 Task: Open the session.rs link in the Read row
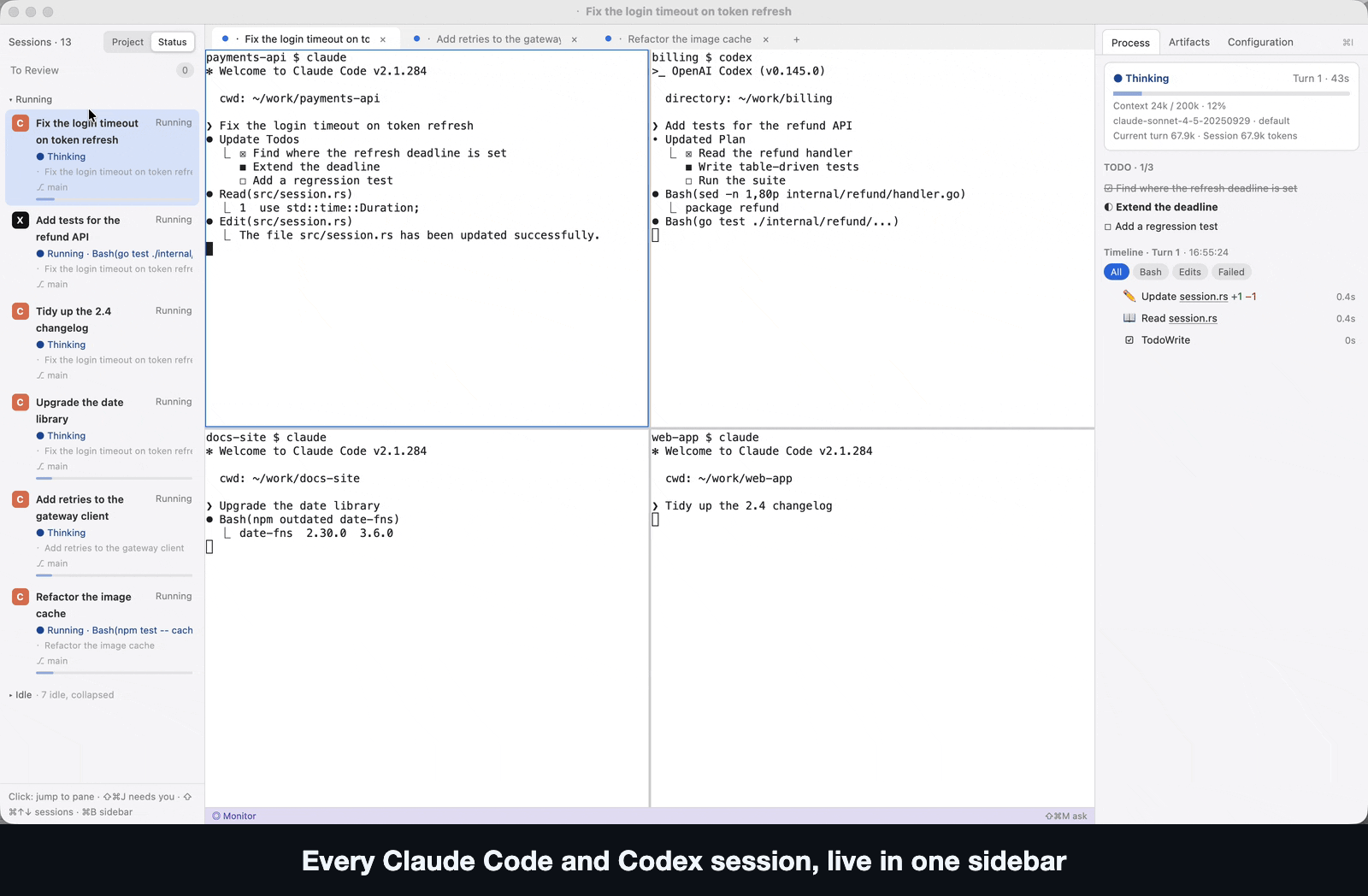[1192, 318]
